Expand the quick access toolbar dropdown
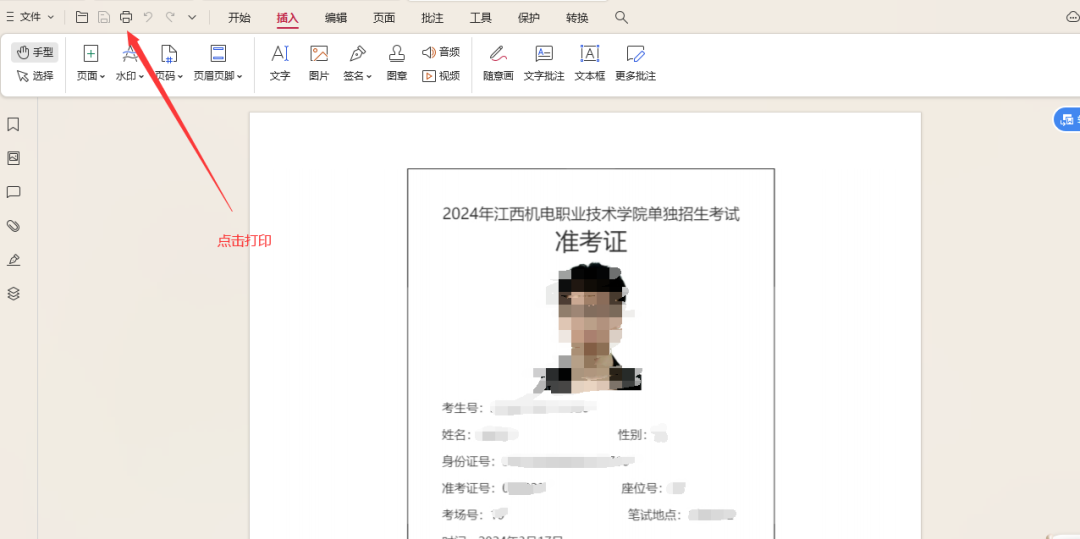 click(x=192, y=17)
